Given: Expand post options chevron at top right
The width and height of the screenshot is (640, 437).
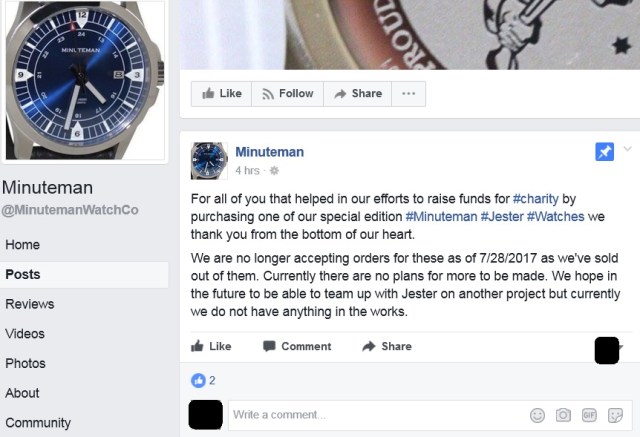Looking at the screenshot, I should click(x=627, y=149).
